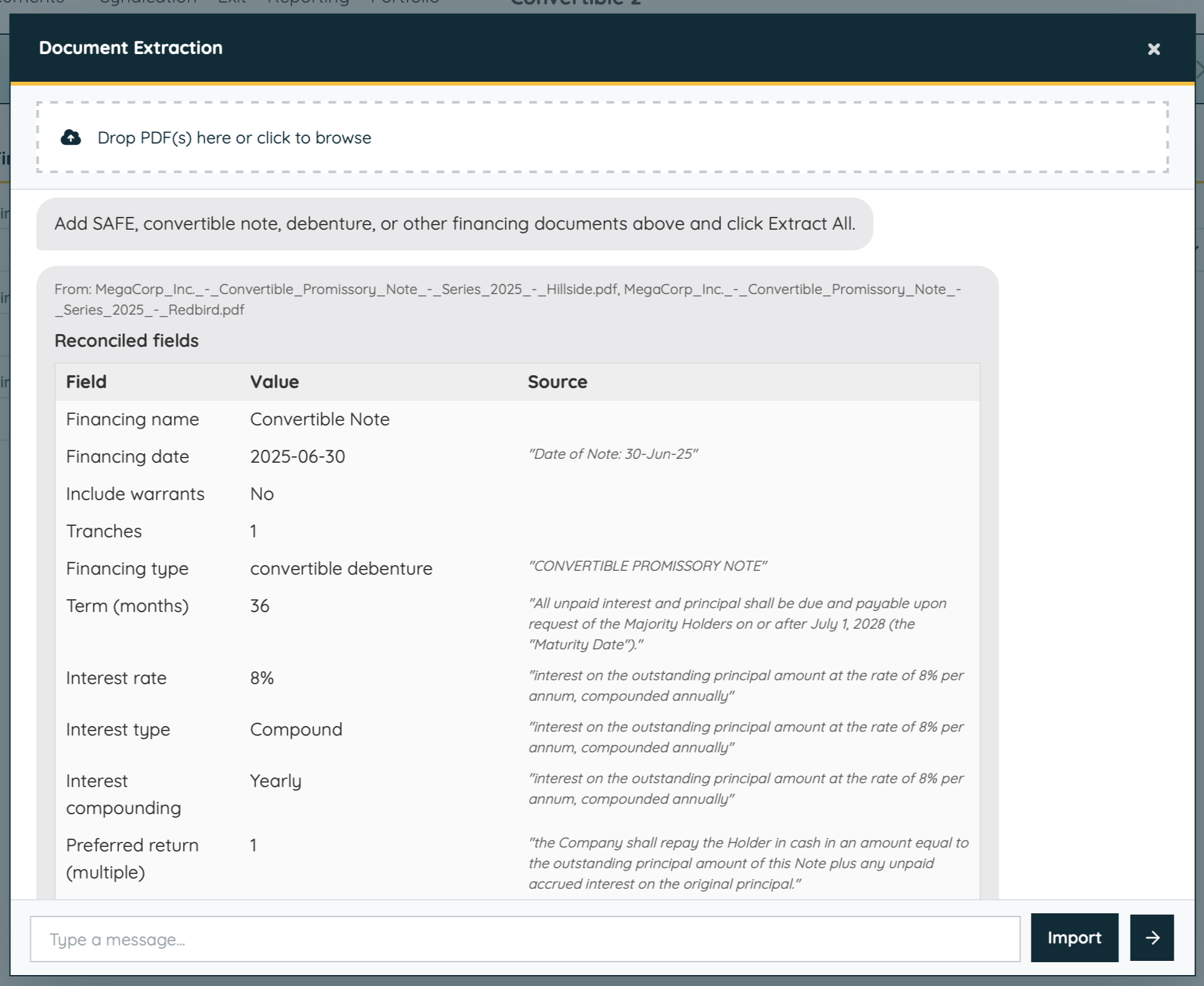Select the value convertible debenture
The image size is (1204, 986).
pos(341,568)
